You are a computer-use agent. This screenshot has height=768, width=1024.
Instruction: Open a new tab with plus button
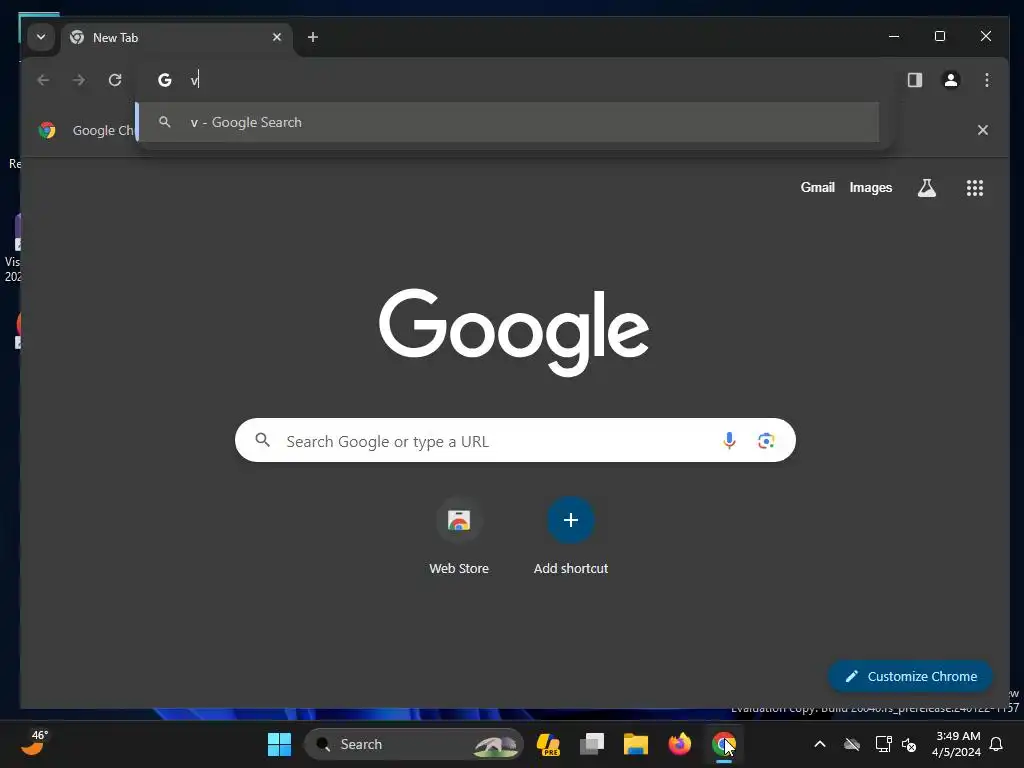tap(313, 37)
